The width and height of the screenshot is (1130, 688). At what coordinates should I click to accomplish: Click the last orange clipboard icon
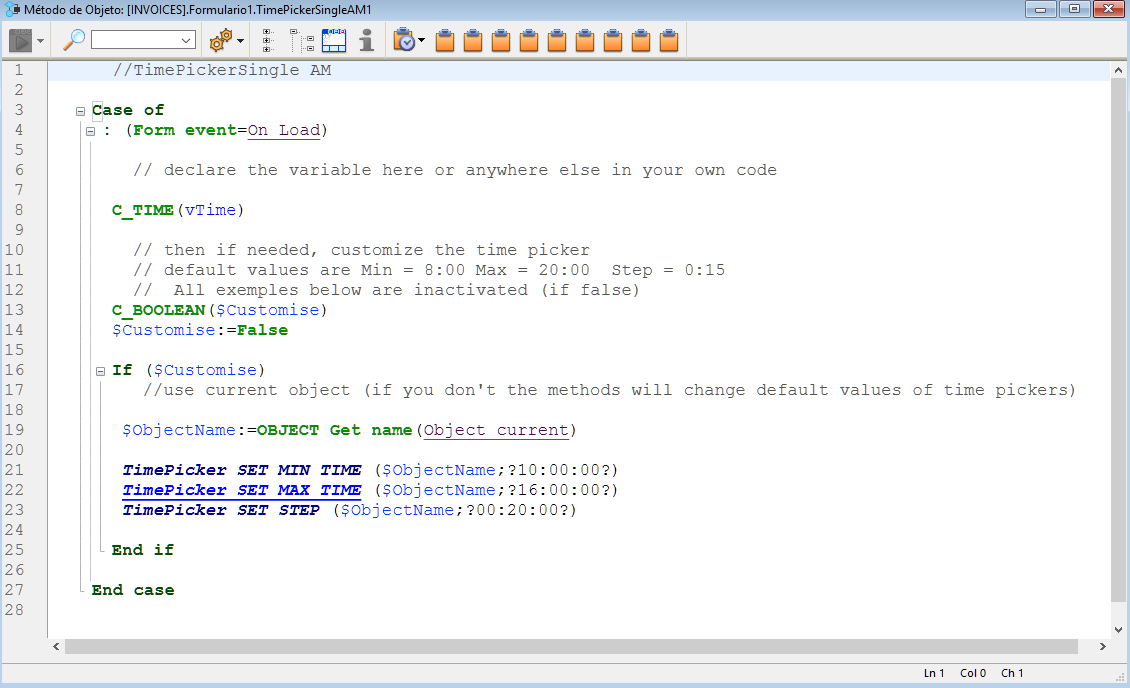[669, 41]
